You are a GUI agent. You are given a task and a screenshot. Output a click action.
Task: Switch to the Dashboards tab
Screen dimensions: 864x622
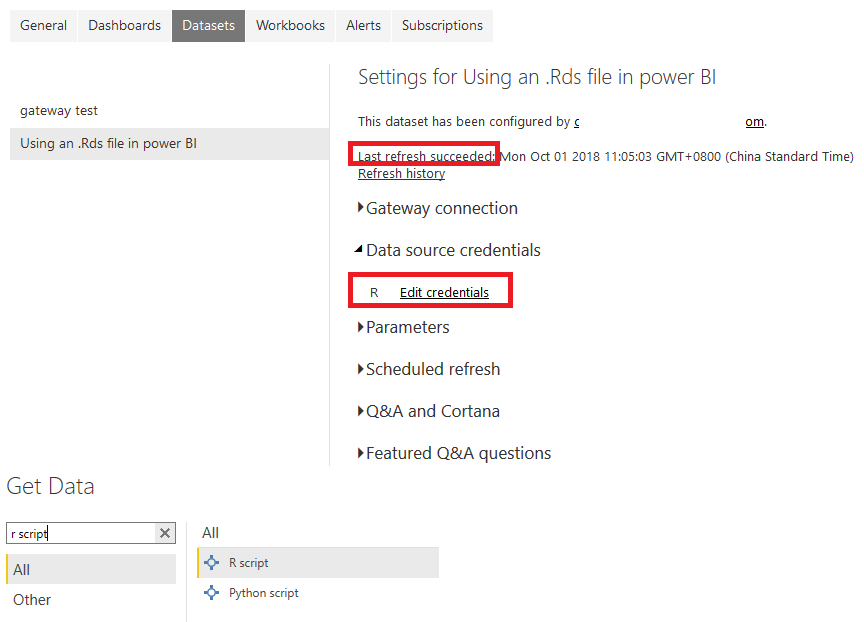point(125,25)
